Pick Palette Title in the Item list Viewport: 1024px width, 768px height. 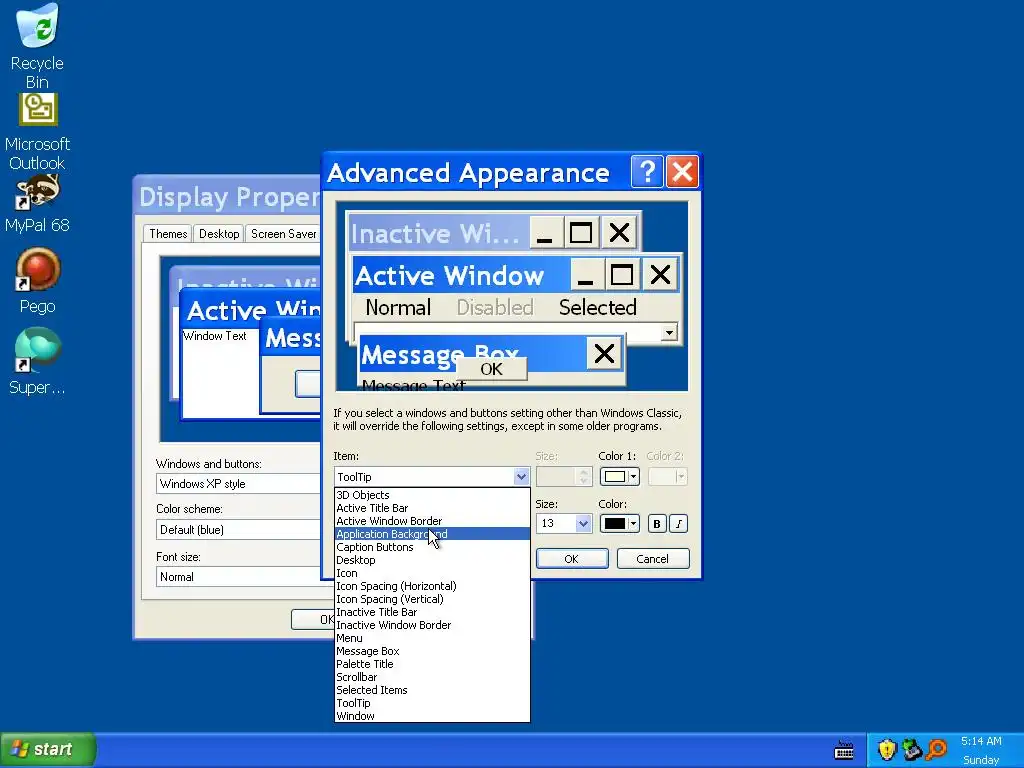(x=432, y=664)
